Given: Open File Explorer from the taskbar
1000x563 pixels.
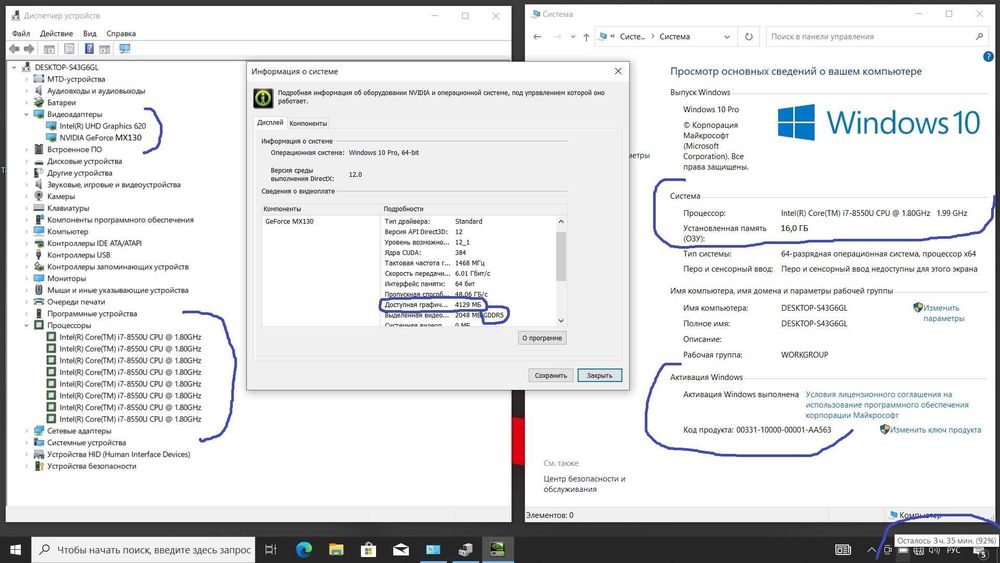Looking at the screenshot, I should (336, 549).
